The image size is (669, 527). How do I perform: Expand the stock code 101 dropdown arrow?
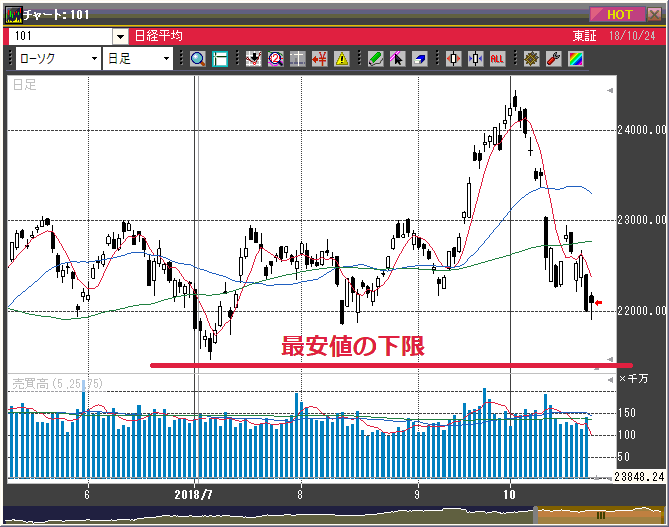point(120,36)
